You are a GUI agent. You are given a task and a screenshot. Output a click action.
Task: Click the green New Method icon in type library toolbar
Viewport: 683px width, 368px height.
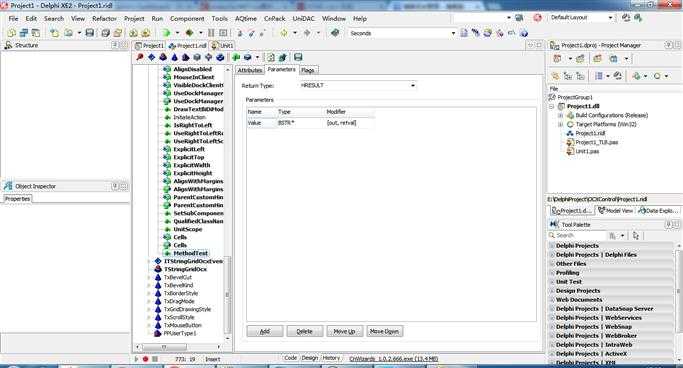[236, 57]
